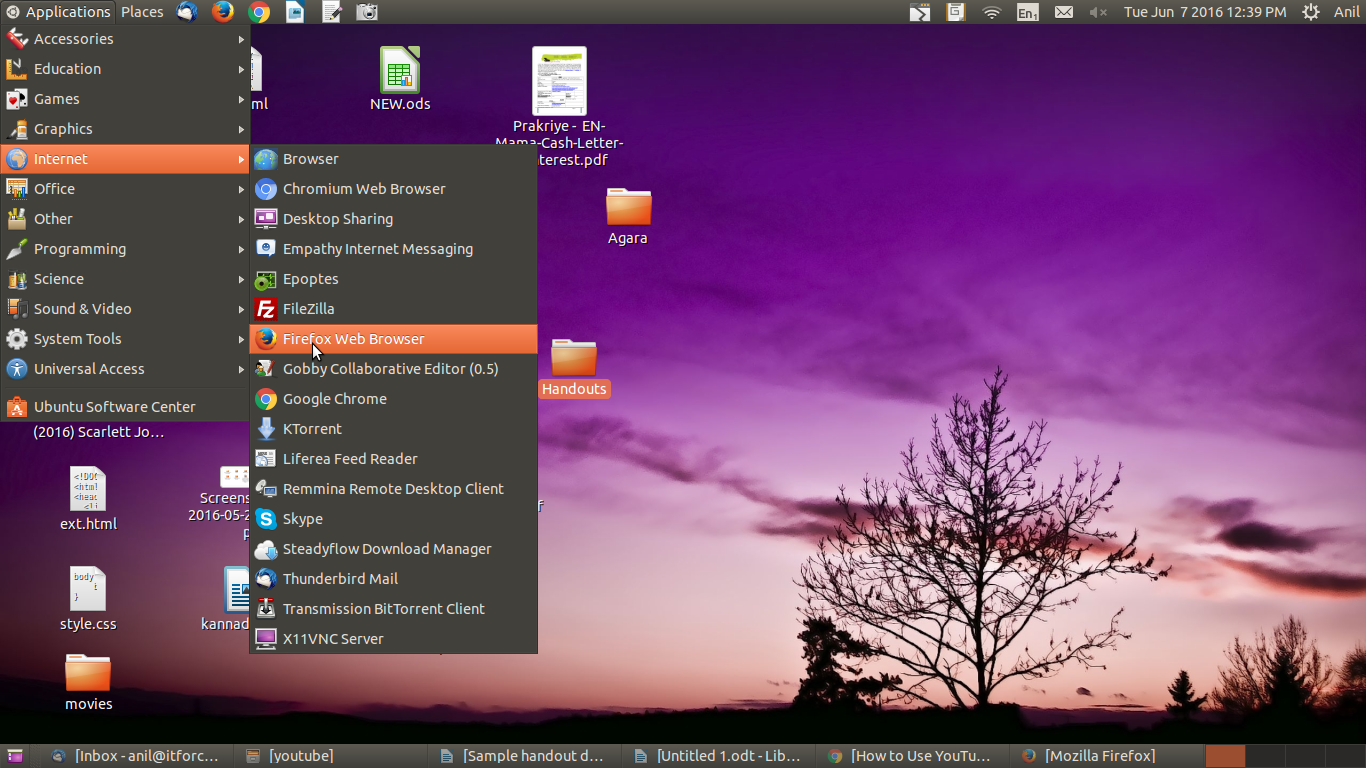Expand the Office submenu
The width and height of the screenshot is (1366, 768).
point(125,189)
